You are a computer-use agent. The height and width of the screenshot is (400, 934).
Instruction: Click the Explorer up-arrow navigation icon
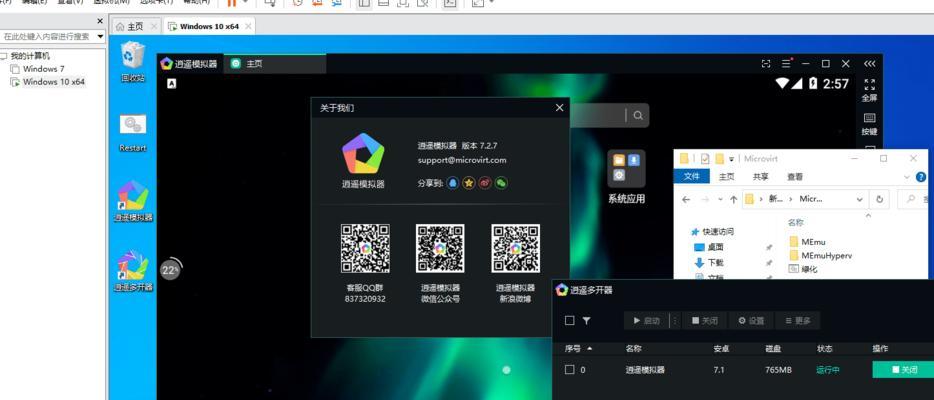tap(733, 199)
